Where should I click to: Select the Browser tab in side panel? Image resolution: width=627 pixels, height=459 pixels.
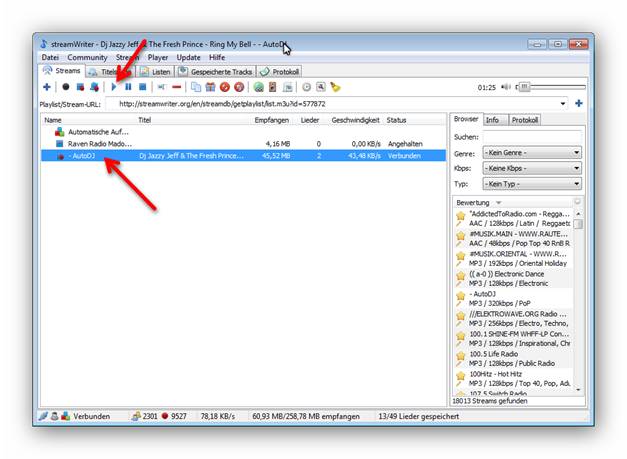pos(466,119)
